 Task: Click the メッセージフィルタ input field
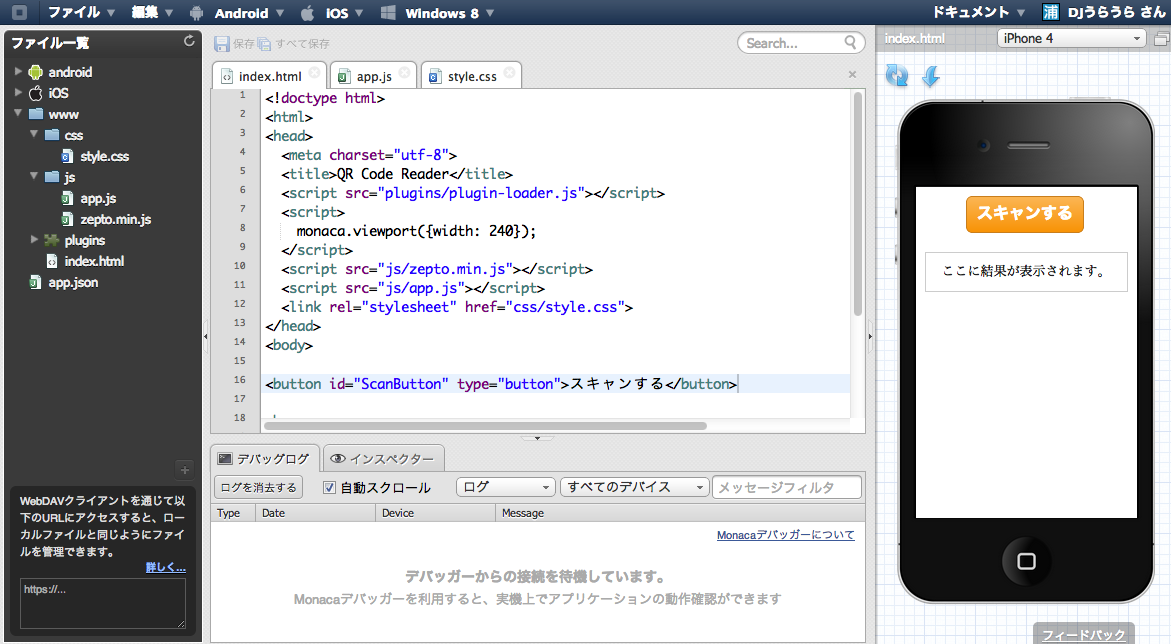click(x=786, y=487)
